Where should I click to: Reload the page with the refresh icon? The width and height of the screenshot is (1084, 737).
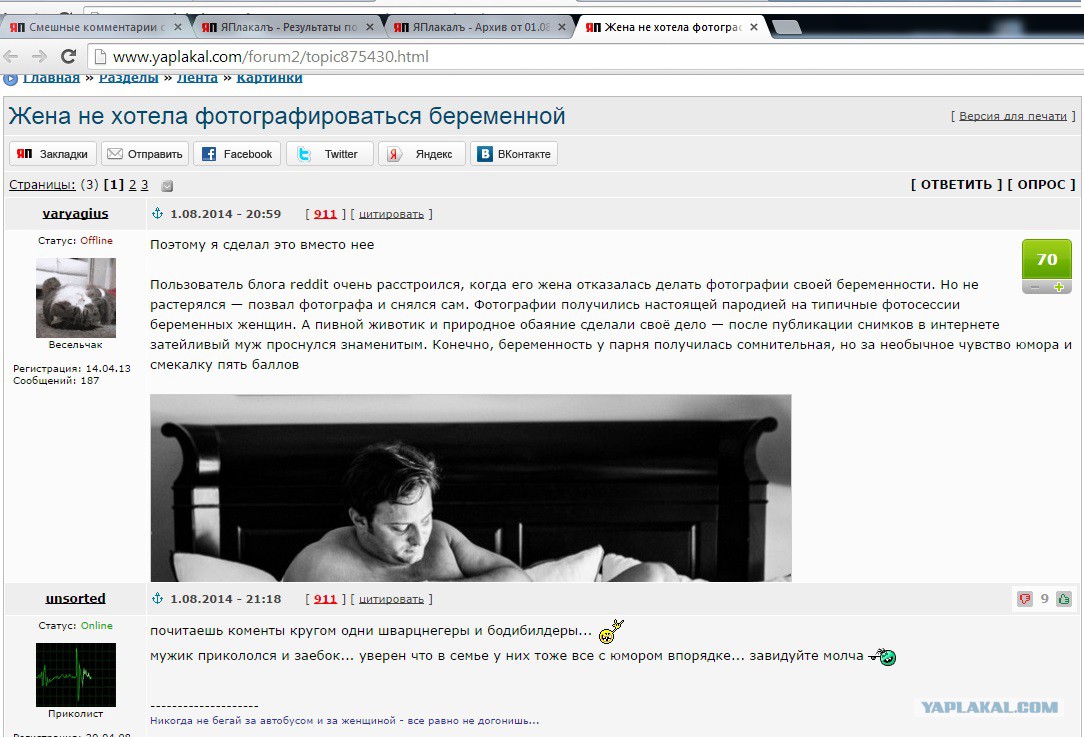(x=68, y=57)
